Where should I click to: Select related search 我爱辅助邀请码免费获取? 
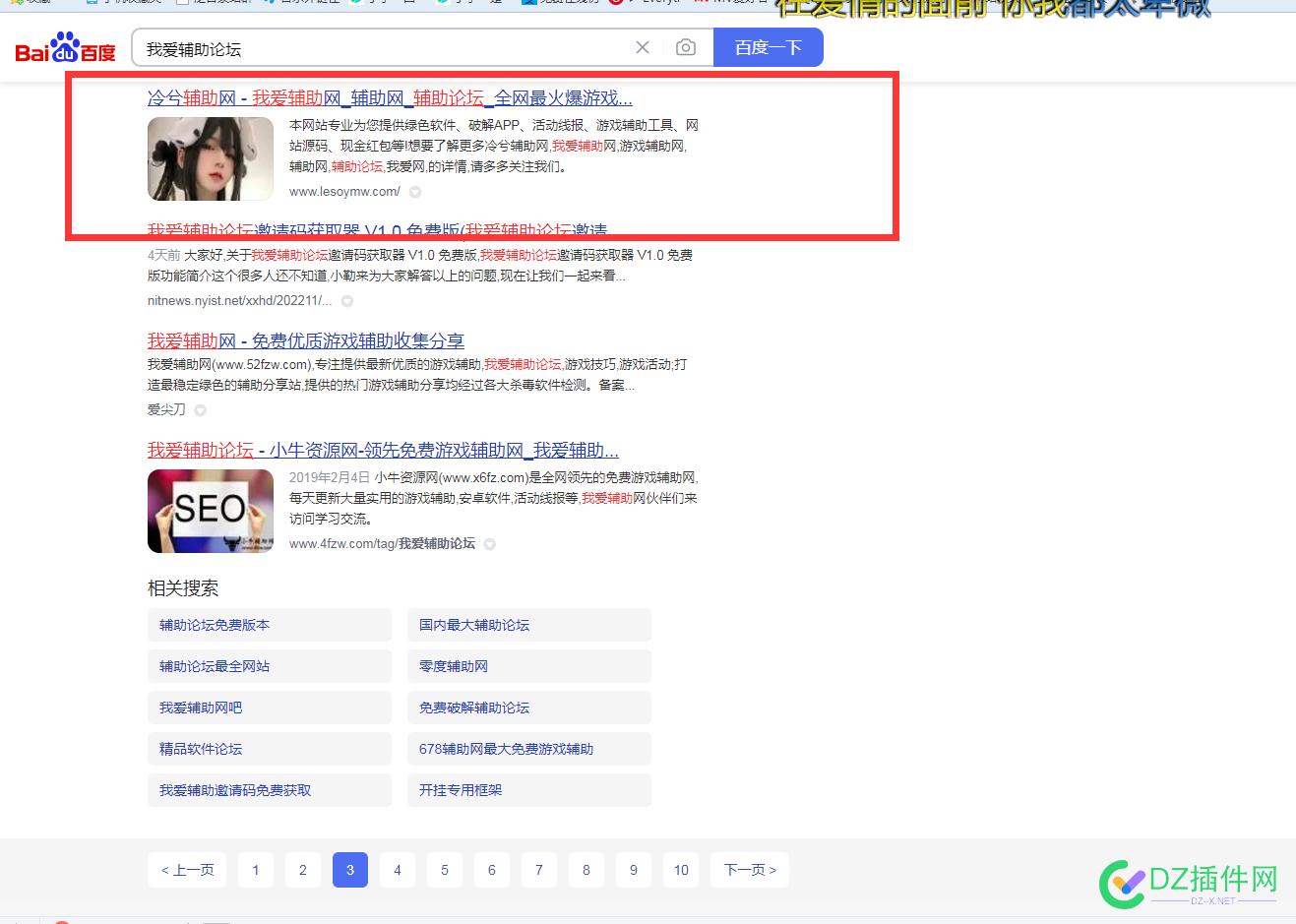point(270,790)
